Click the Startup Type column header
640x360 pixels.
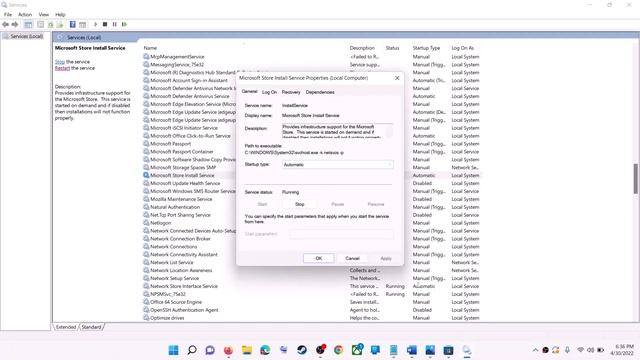pos(426,48)
